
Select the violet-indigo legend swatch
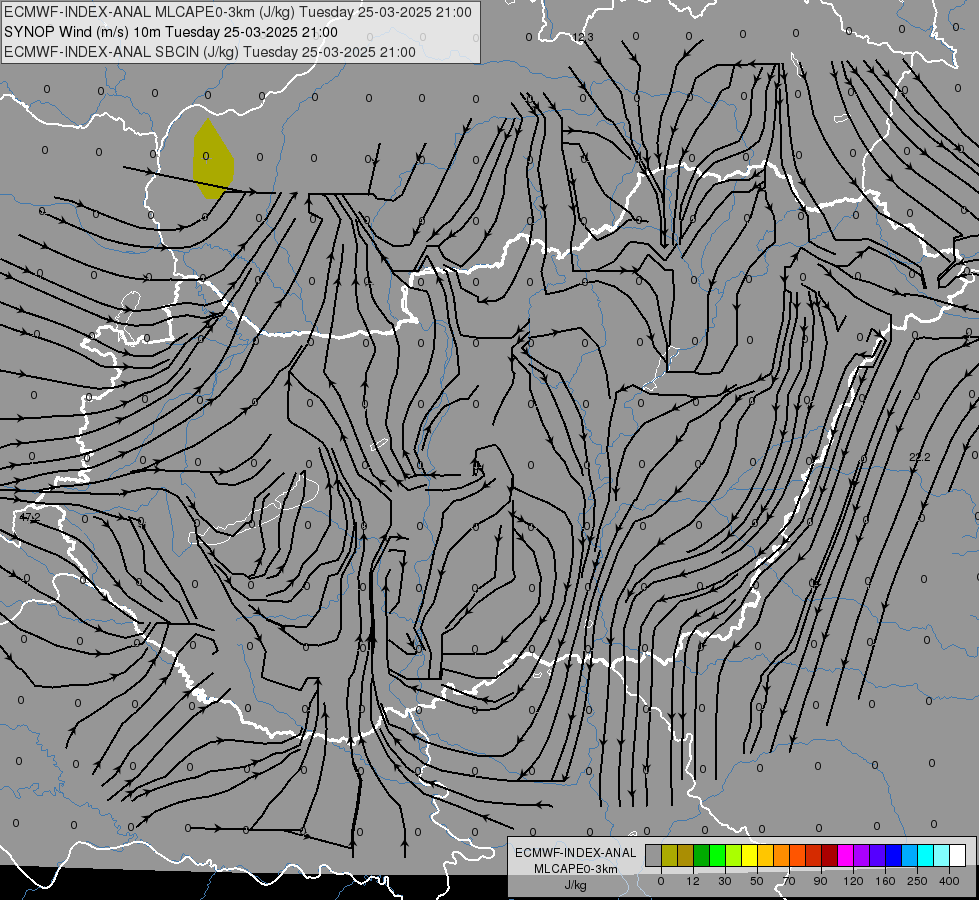pyautogui.click(x=877, y=855)
